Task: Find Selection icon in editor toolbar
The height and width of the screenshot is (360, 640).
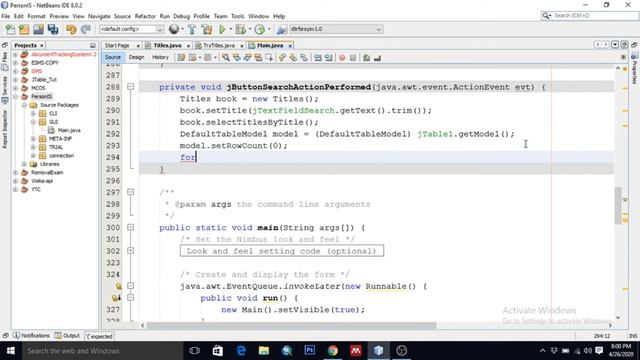Action: 226,58
